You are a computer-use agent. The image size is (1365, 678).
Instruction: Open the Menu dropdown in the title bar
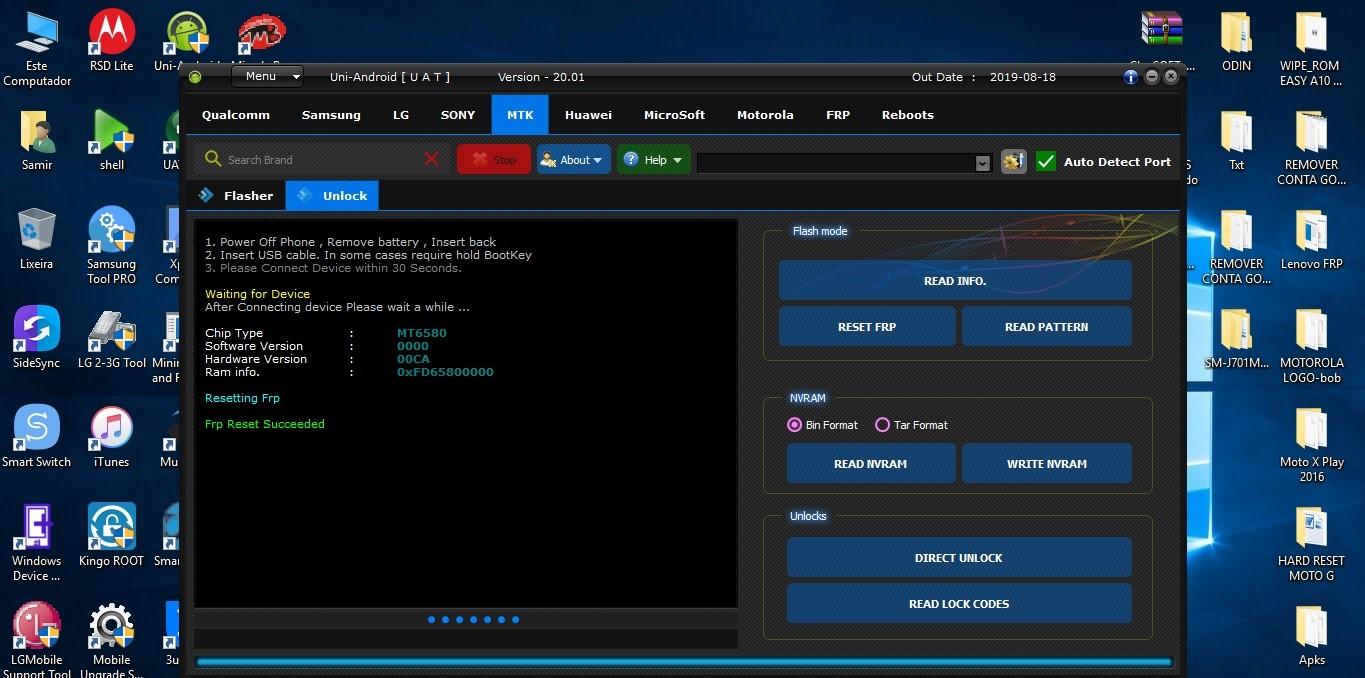[267, 76]
